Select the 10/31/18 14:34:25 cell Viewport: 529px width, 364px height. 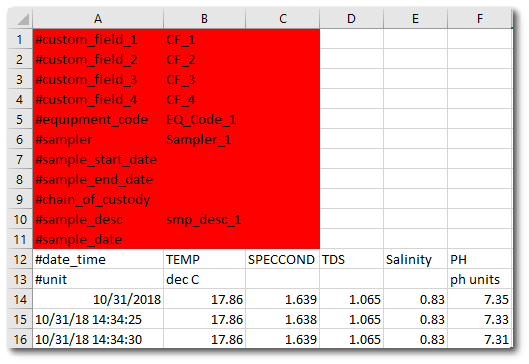[98, 319]
